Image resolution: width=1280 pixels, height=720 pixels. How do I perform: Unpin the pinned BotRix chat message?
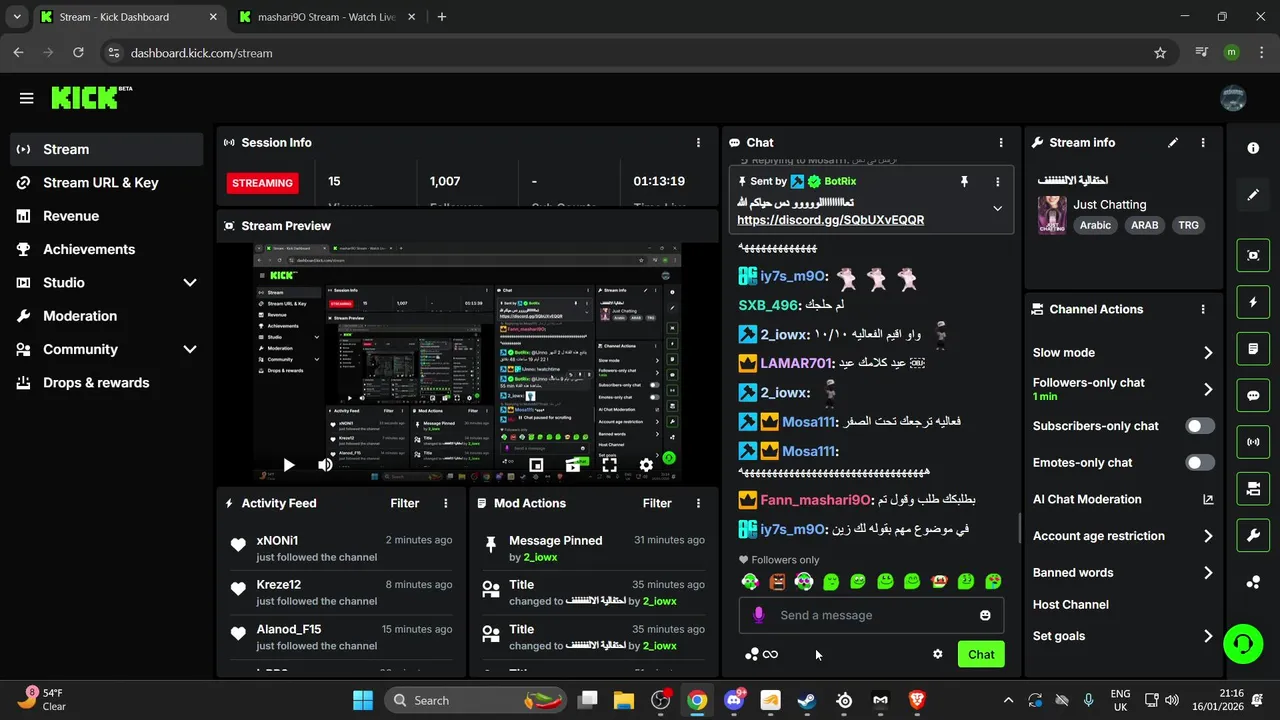pos(964,181)
